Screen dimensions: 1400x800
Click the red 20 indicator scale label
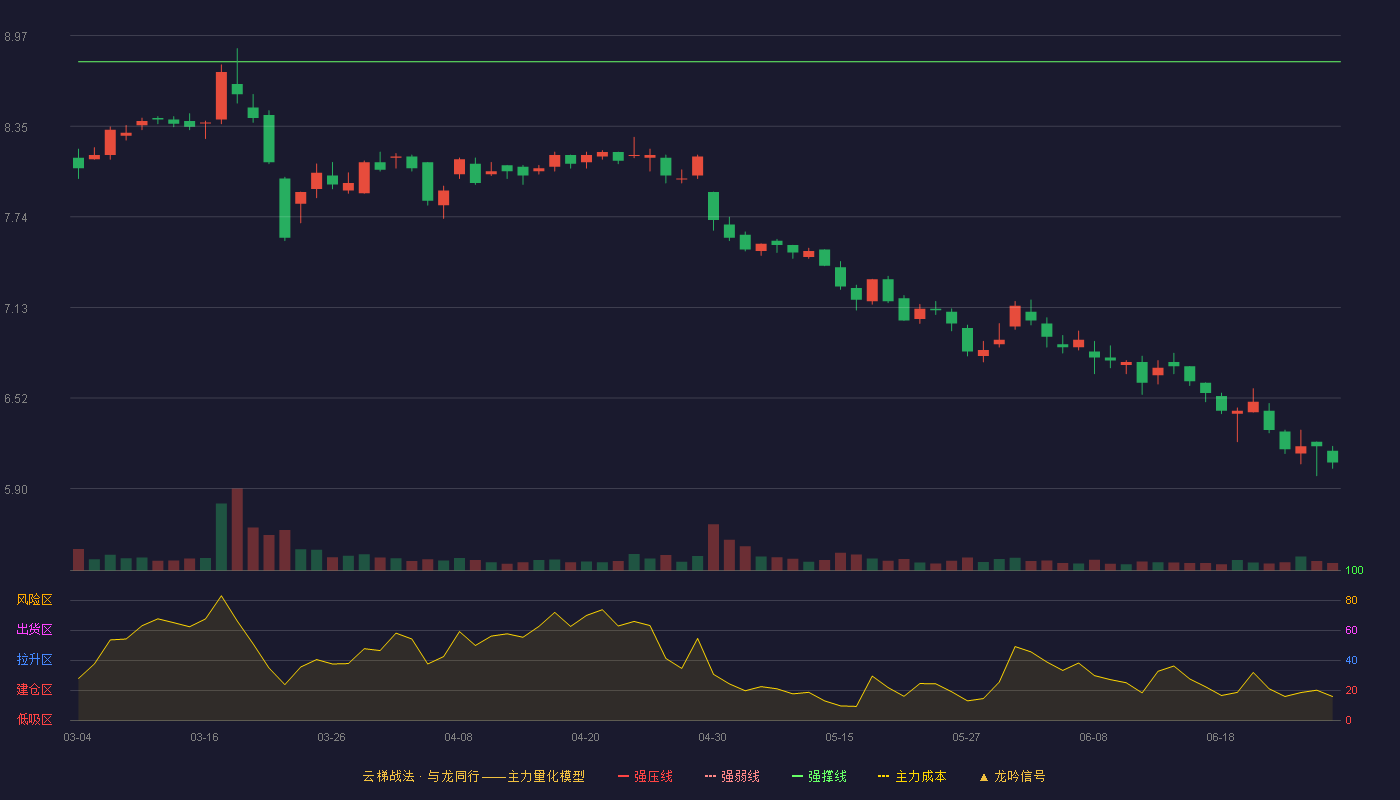(1351, 691)
